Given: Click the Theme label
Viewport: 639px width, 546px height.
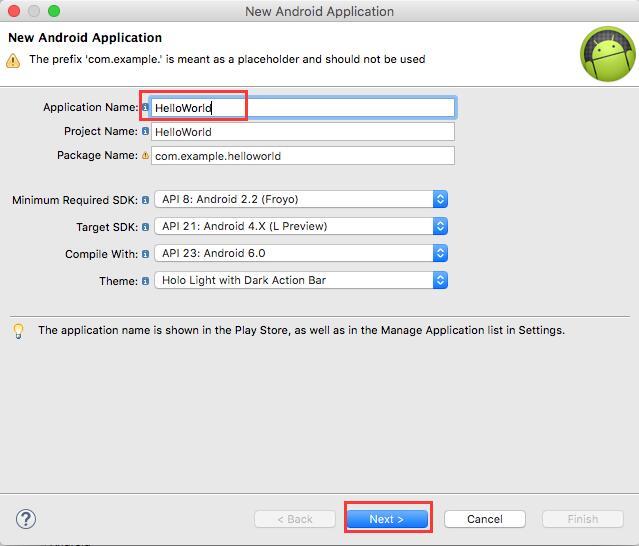Looking at the screenshot, I should [119, 281].
